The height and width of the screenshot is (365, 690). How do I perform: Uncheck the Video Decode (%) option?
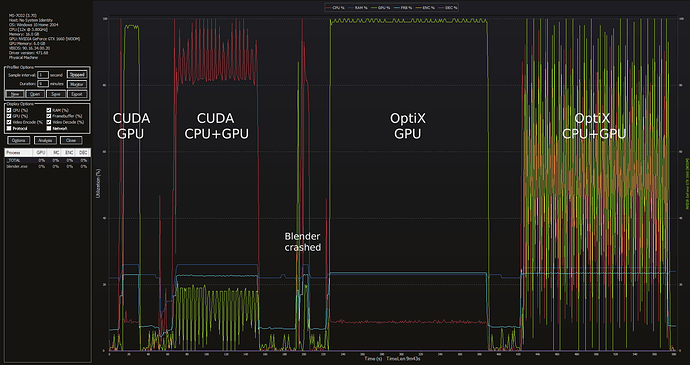[49, 122]
